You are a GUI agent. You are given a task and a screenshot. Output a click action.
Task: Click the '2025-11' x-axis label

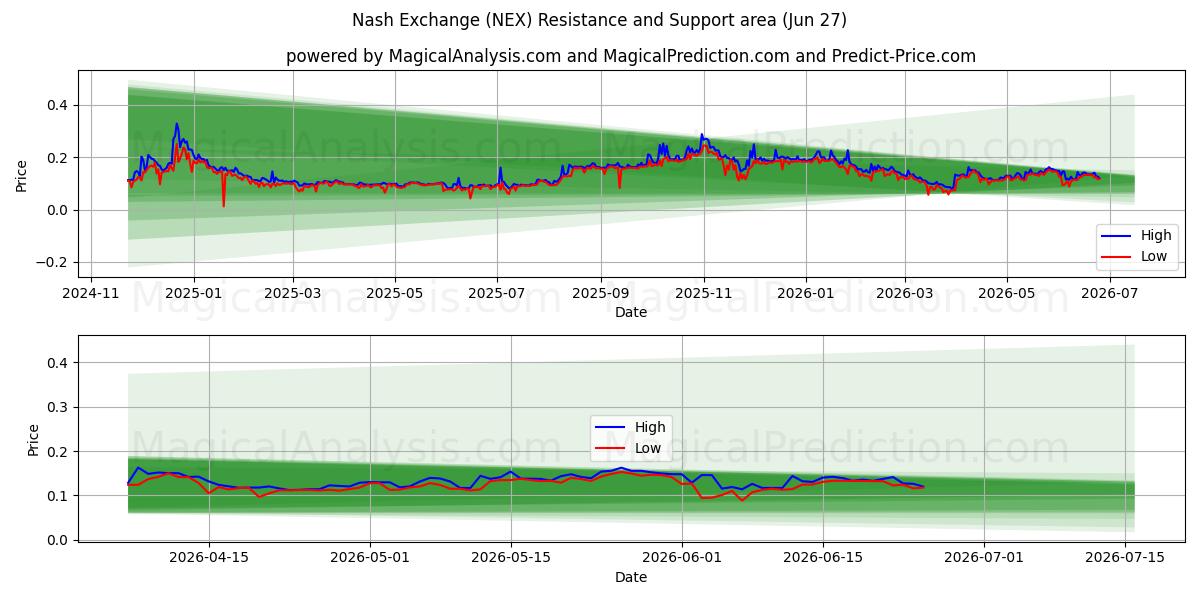[x=703, y=293]
